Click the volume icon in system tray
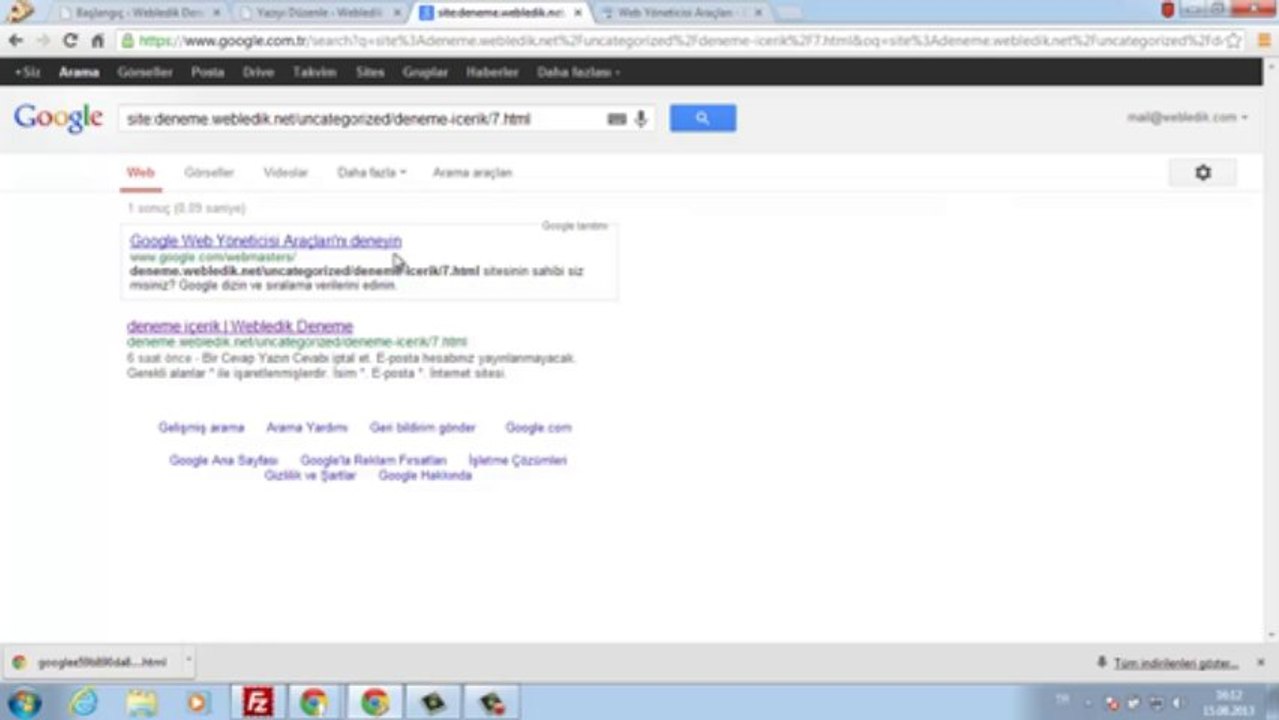This screenshot has width=1279, height=720. pos(1177,703)
